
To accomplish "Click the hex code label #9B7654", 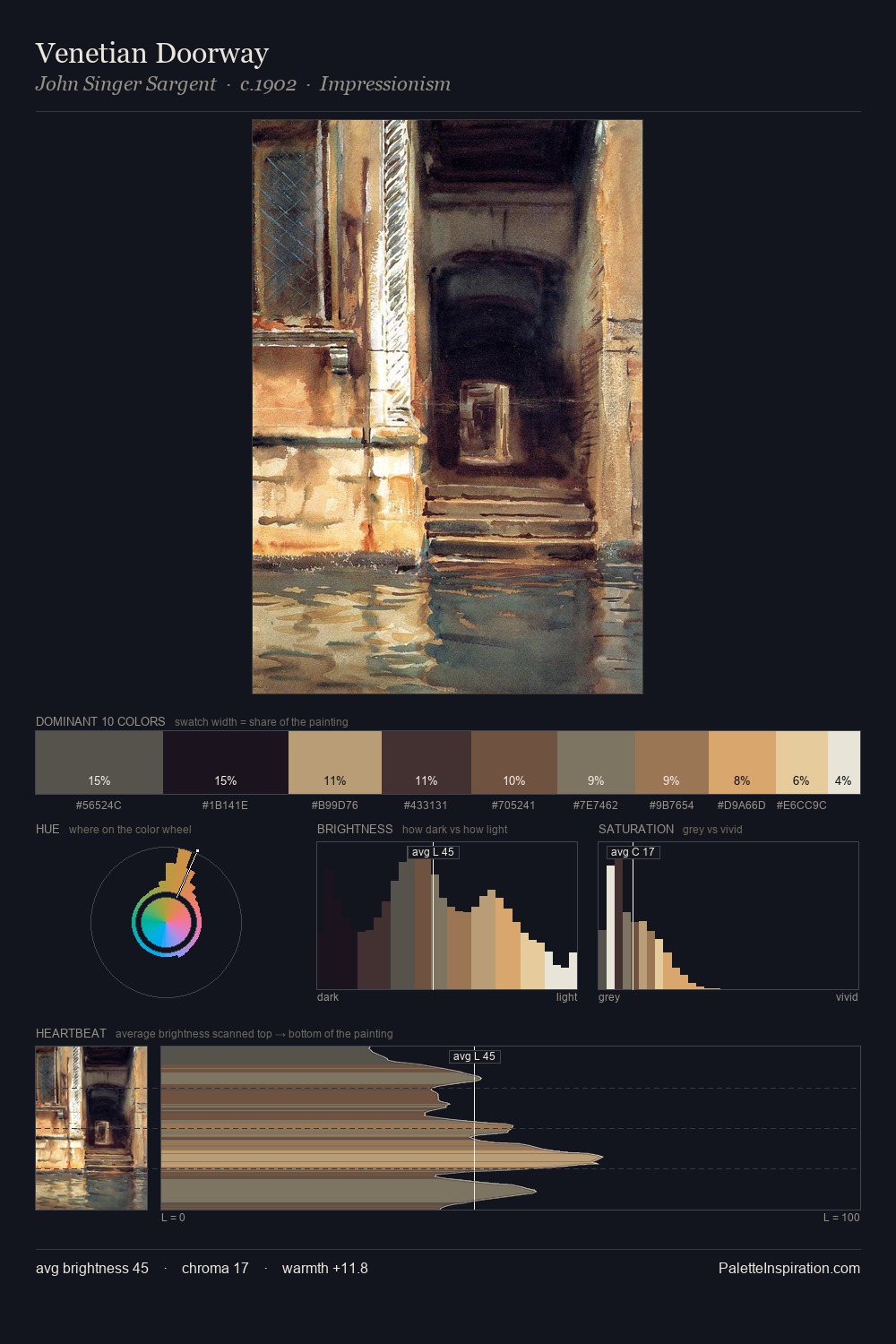I will tap(671, 805).
